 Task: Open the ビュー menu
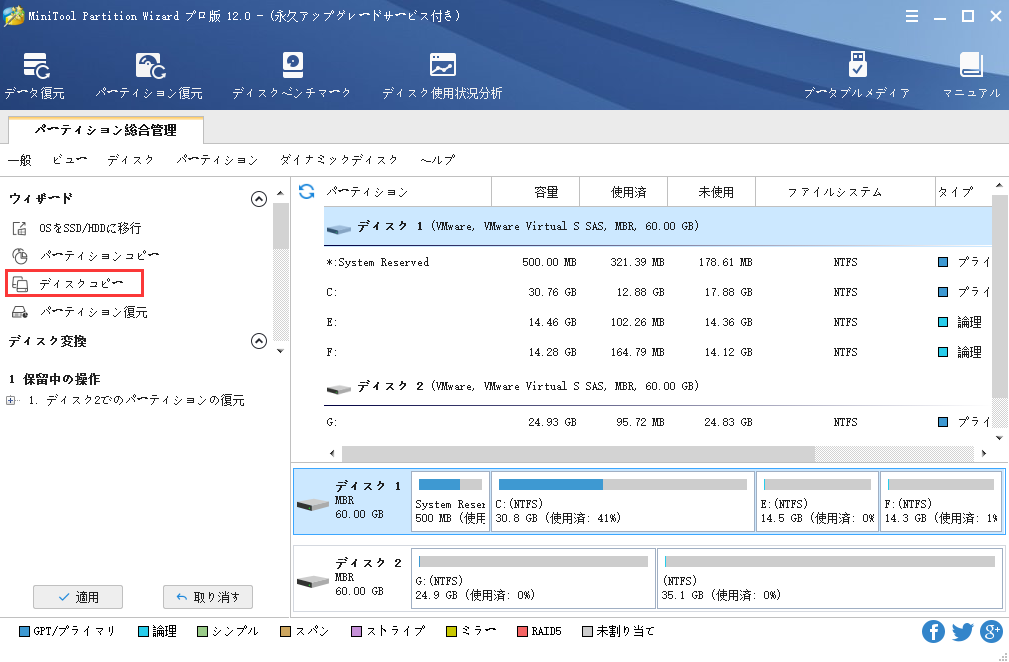click(69, 160)
